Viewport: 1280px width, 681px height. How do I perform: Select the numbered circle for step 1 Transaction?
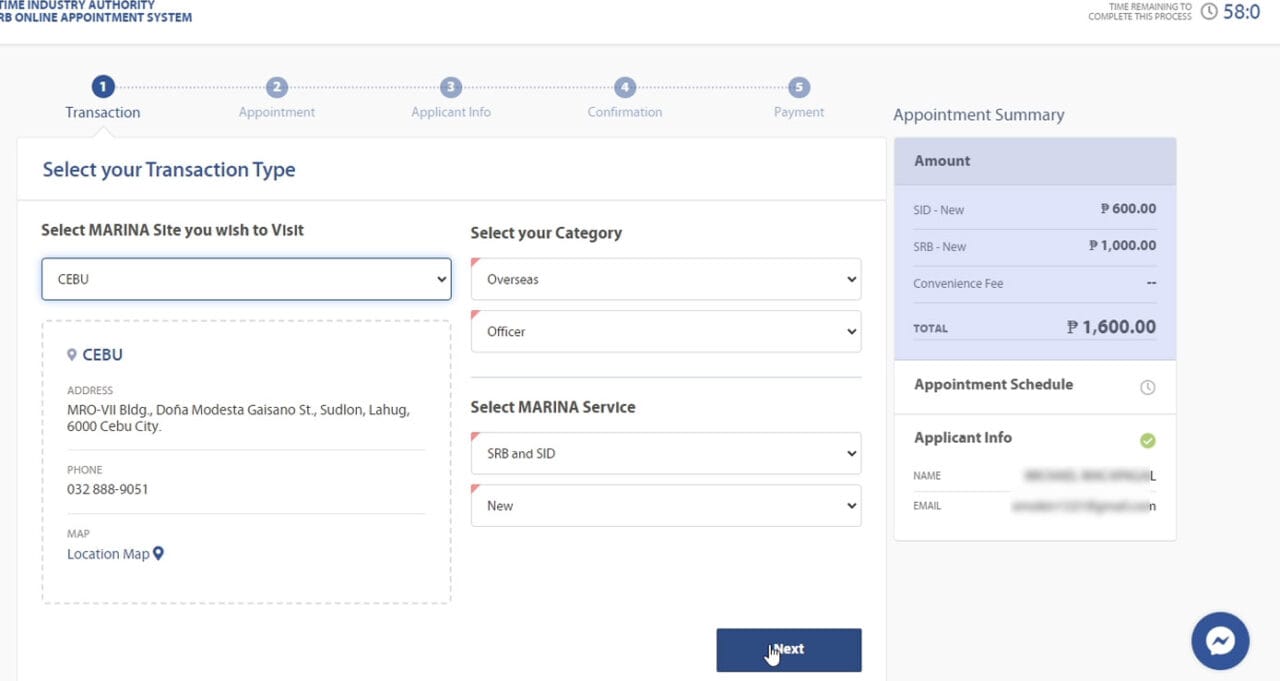(102, 85)
